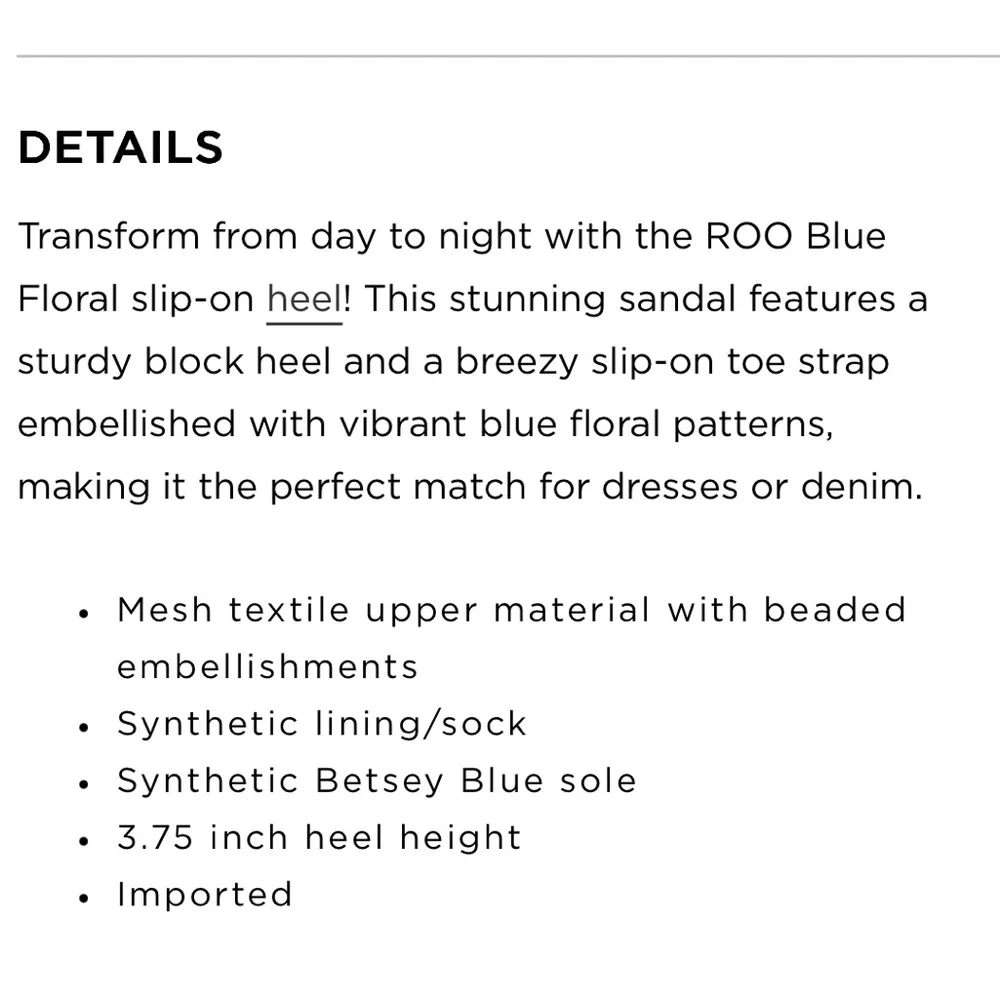Click the "Transform from day to night" text
This screenshot has width=1000, height=1000.
click(x=267, y=237)
